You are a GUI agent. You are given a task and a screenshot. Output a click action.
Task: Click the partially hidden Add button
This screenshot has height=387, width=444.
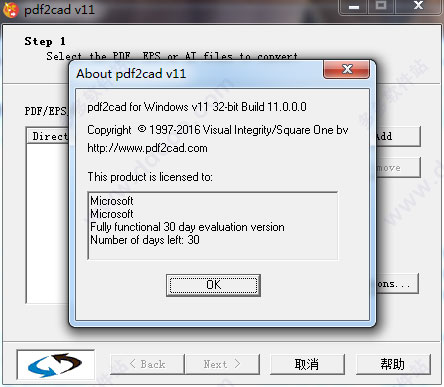(398, 136)
